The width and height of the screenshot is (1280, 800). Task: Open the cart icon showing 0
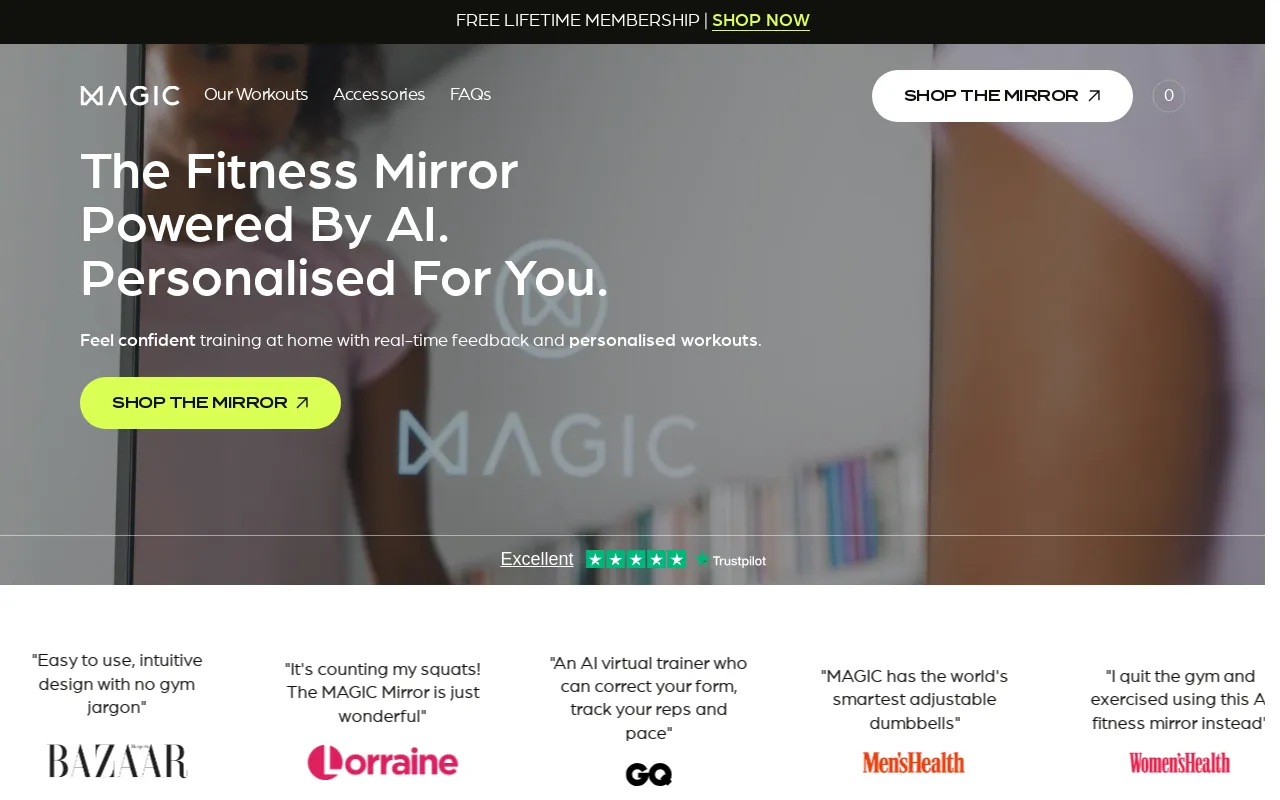click(1168, 96)
